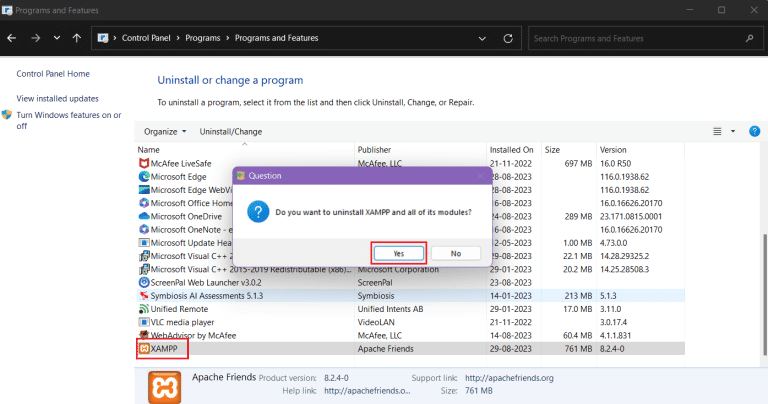The height and width of the screenshot is (404, 768).
Task: Open the Control Panel Home link
Action: pyautogui.click(x=53, y=74)
